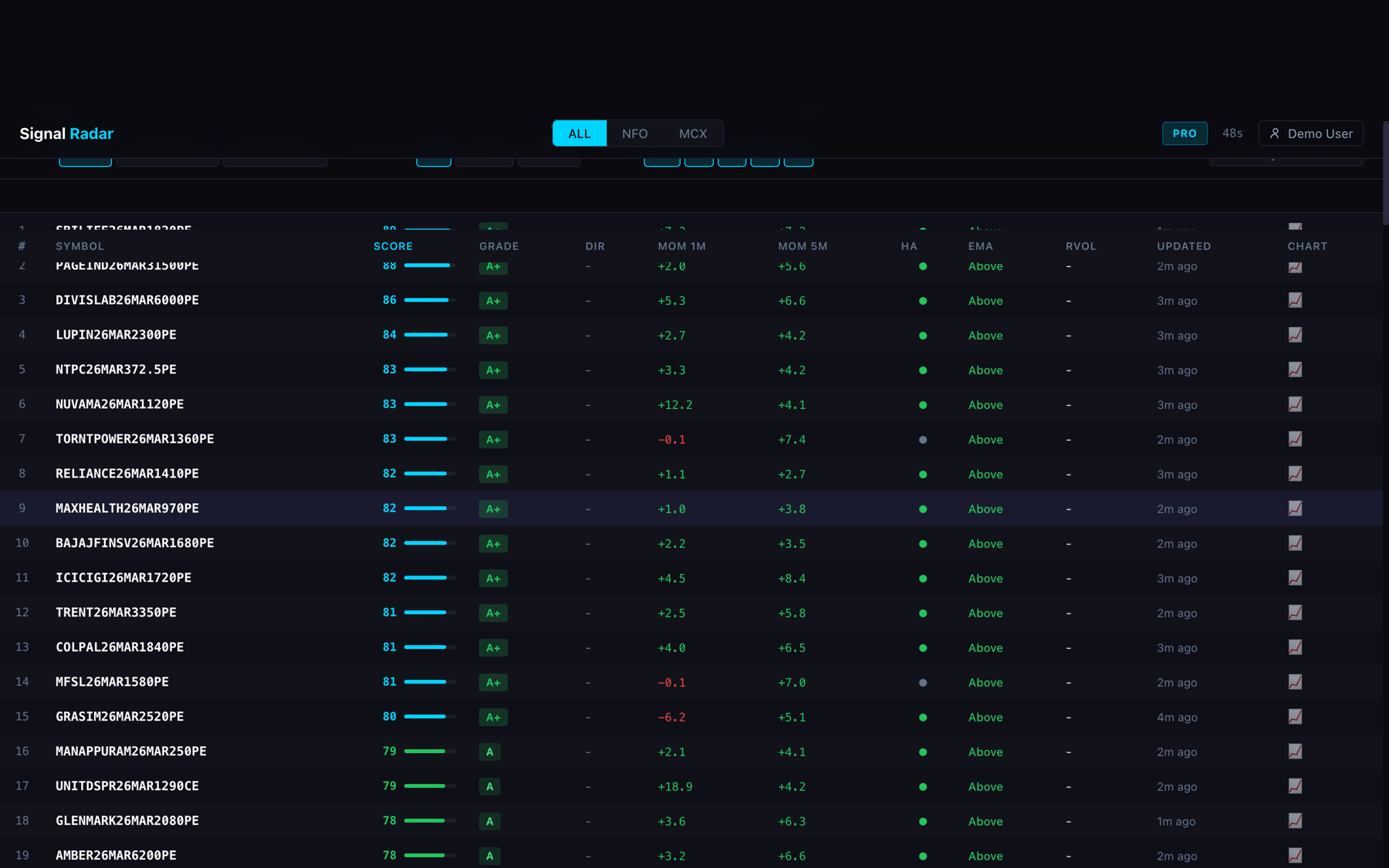The width and height of the screenshot is (1389, 868).
Task: Sort the table by the SCORE column
Action: point(393,246)
